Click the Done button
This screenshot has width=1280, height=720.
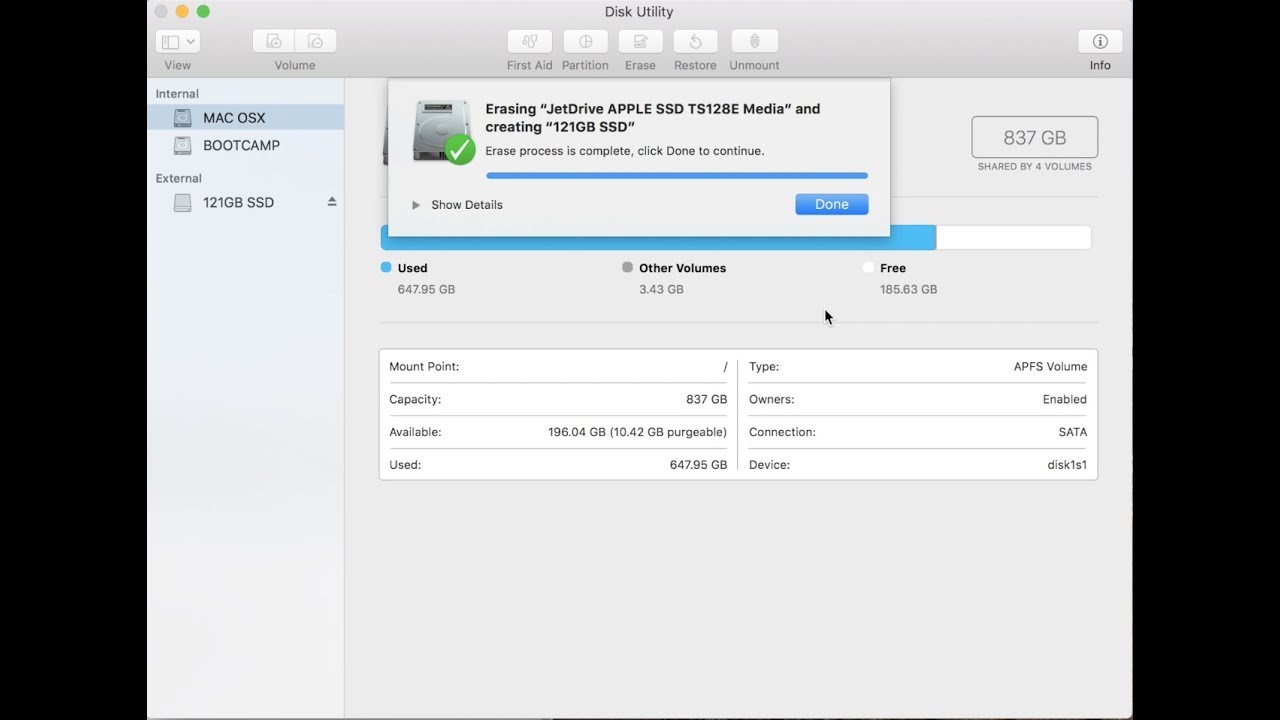coord(832,204)
